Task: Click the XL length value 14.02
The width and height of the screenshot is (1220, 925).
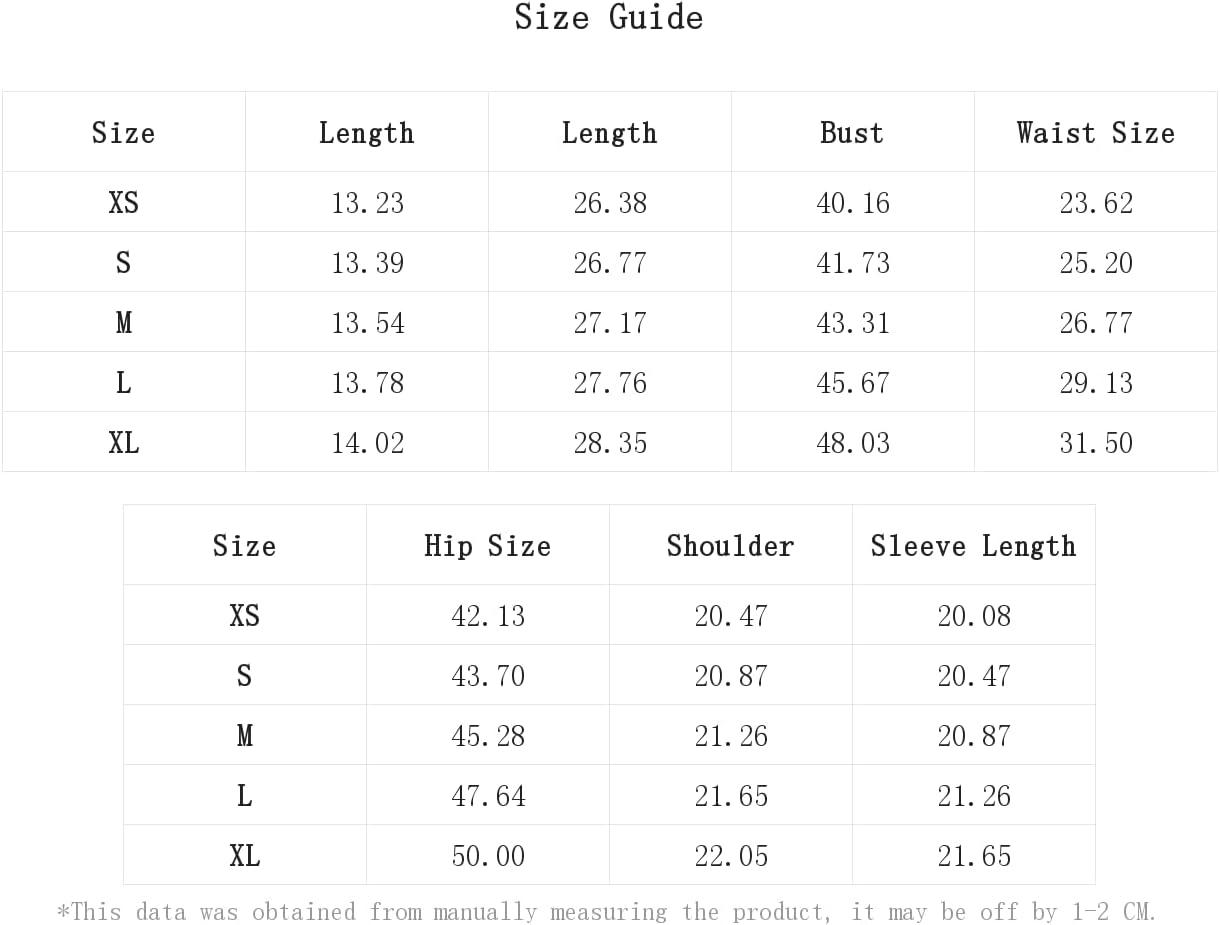Action: click(368, 443)
